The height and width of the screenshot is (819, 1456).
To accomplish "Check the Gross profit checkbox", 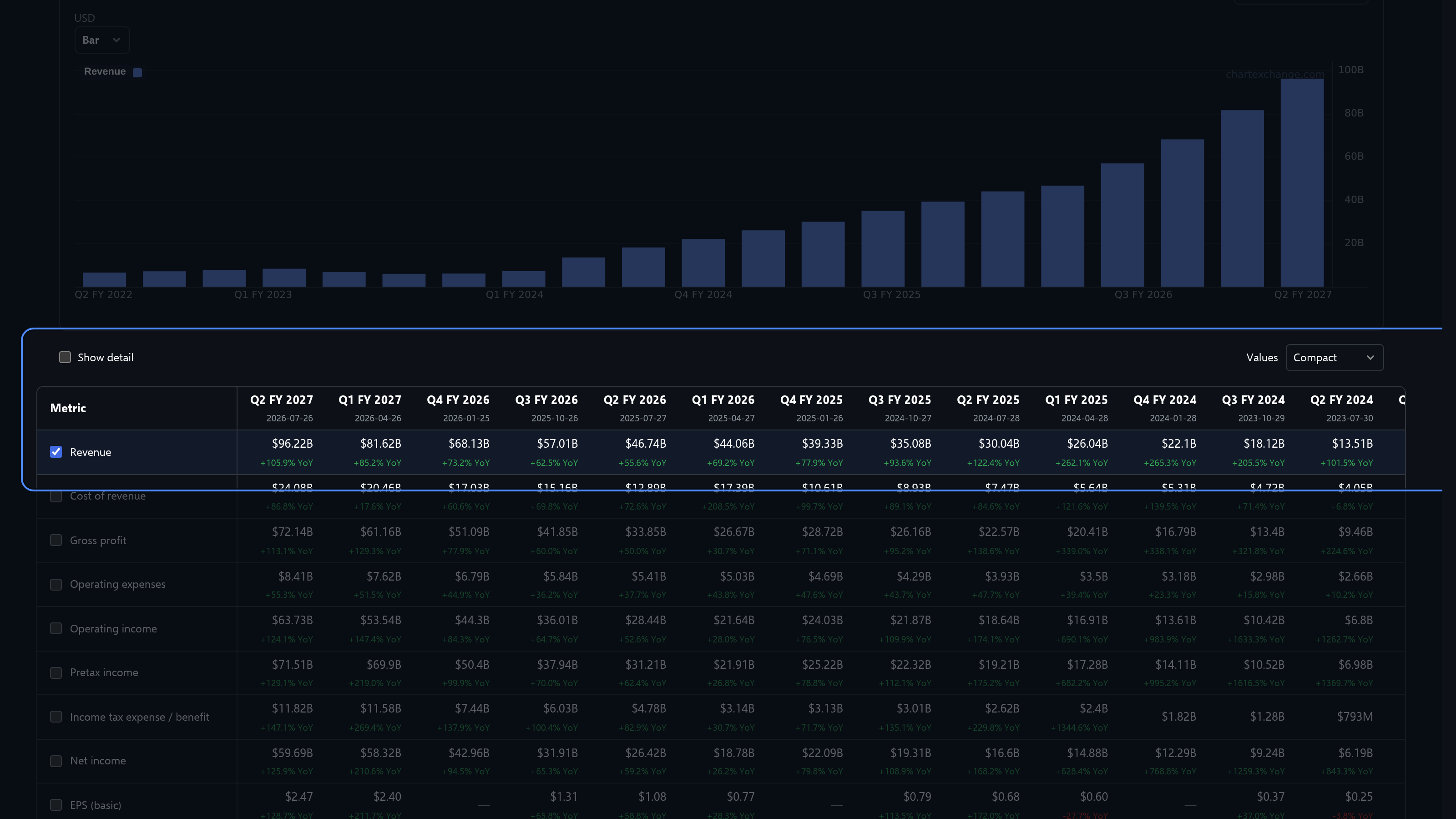I will click(56, 541).
